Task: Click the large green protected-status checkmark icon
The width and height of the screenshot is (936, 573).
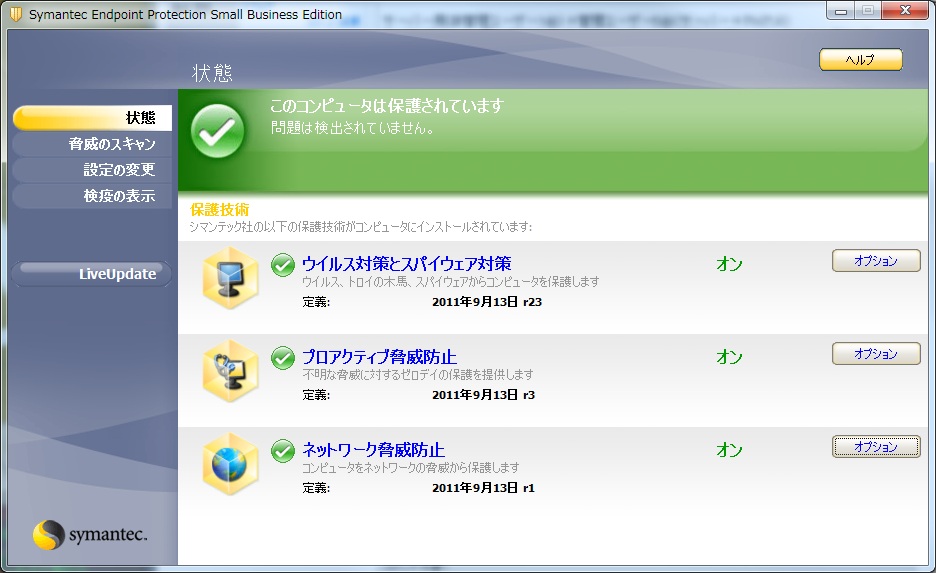Action: 217,131
